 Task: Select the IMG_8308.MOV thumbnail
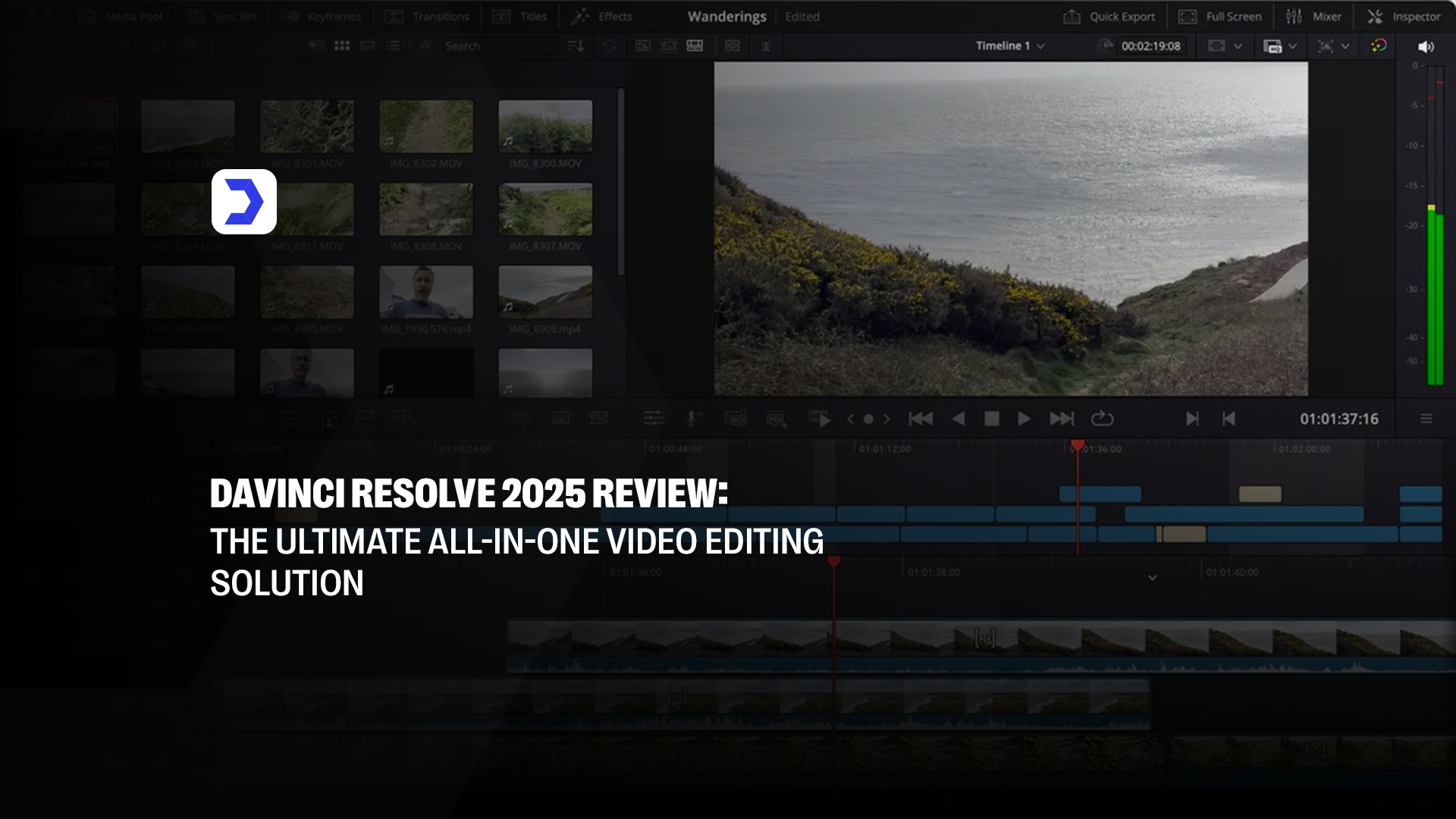(426, 209)
